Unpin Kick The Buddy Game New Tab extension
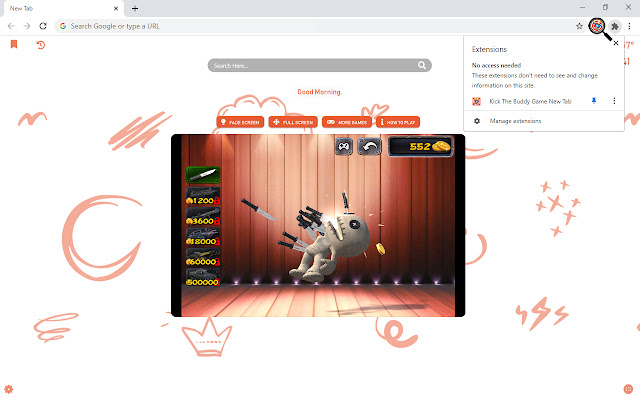640x400 pixels. [x=594, y=101]
